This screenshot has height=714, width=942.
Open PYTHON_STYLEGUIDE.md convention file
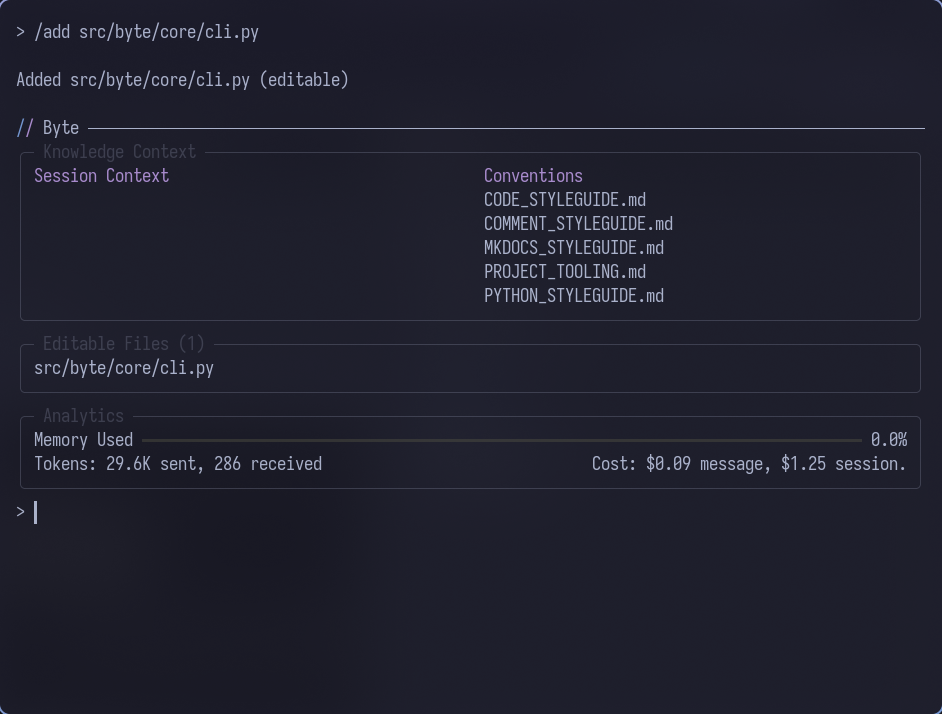573,296
